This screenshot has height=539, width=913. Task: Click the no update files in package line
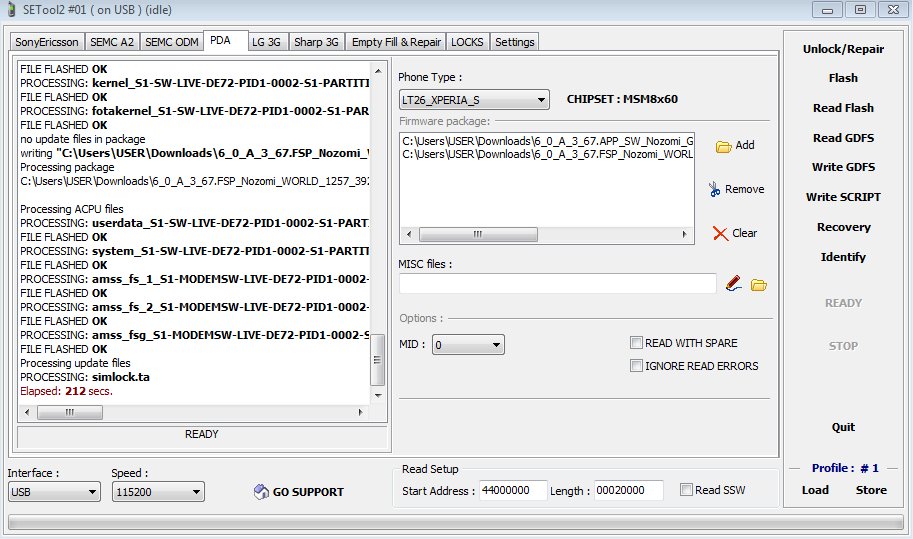(x=83, y=139)
